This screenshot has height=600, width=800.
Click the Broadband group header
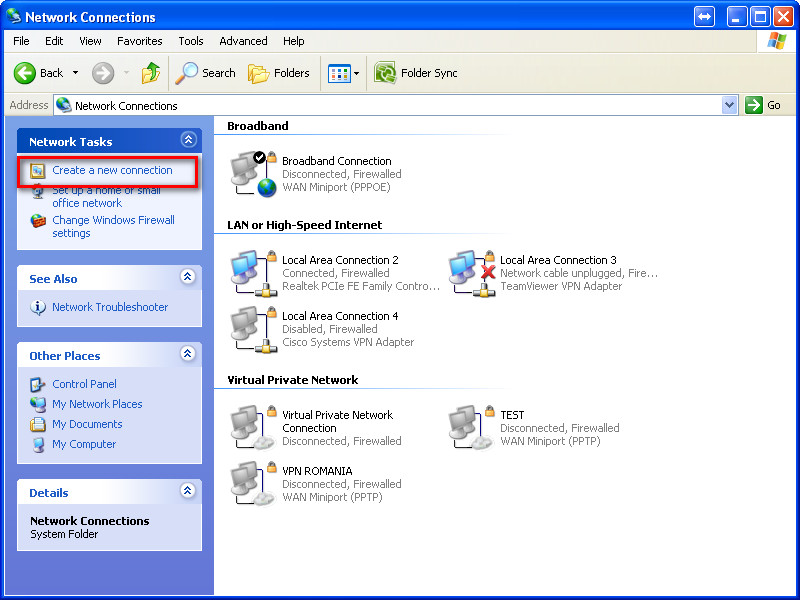point(258,126)
